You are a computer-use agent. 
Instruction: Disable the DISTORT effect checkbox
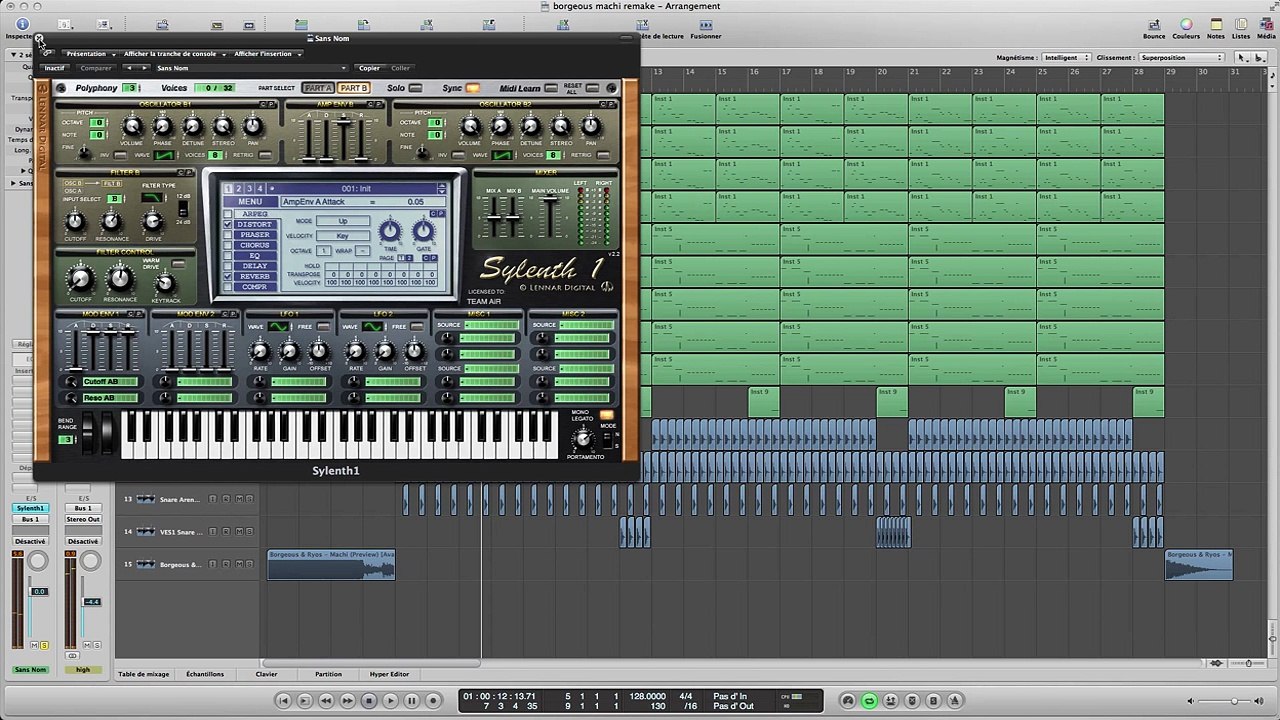(x=228, y=225)
